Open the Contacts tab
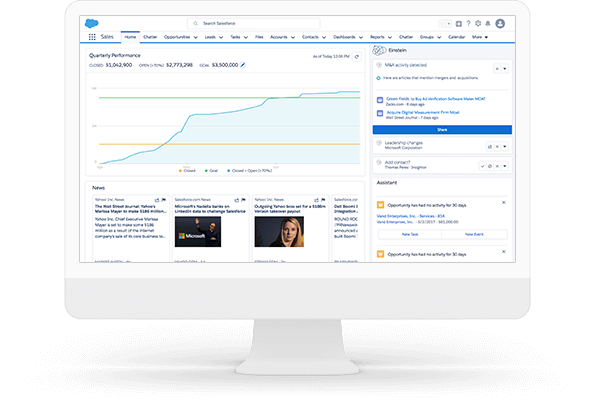This screenshot has width=600, height=400. click(x=310, y=37)
